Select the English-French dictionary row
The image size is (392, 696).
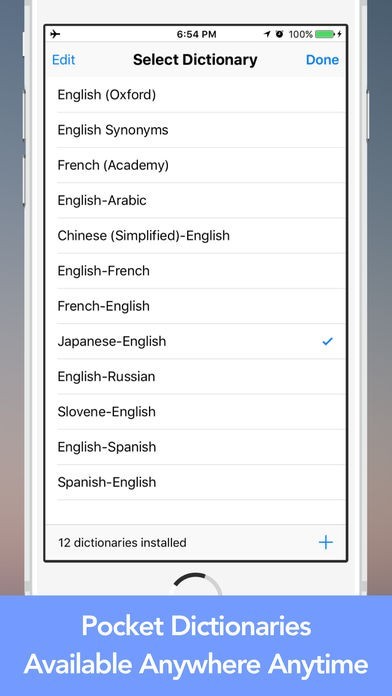click(195, 271)
